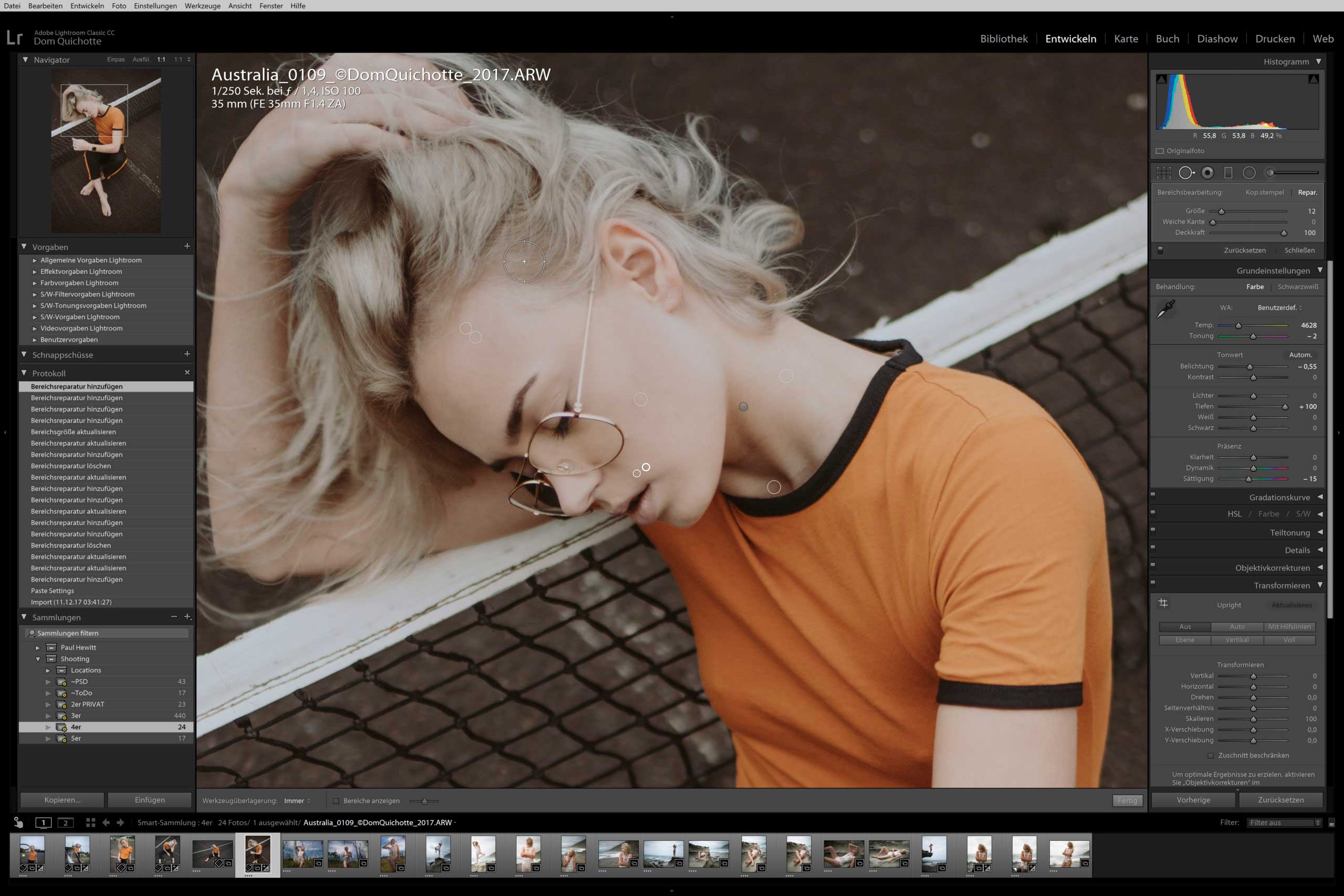This screenshot has height=896, width=1344.
Task: Click the Kopieren... button
Action: [x=62, y=800]
